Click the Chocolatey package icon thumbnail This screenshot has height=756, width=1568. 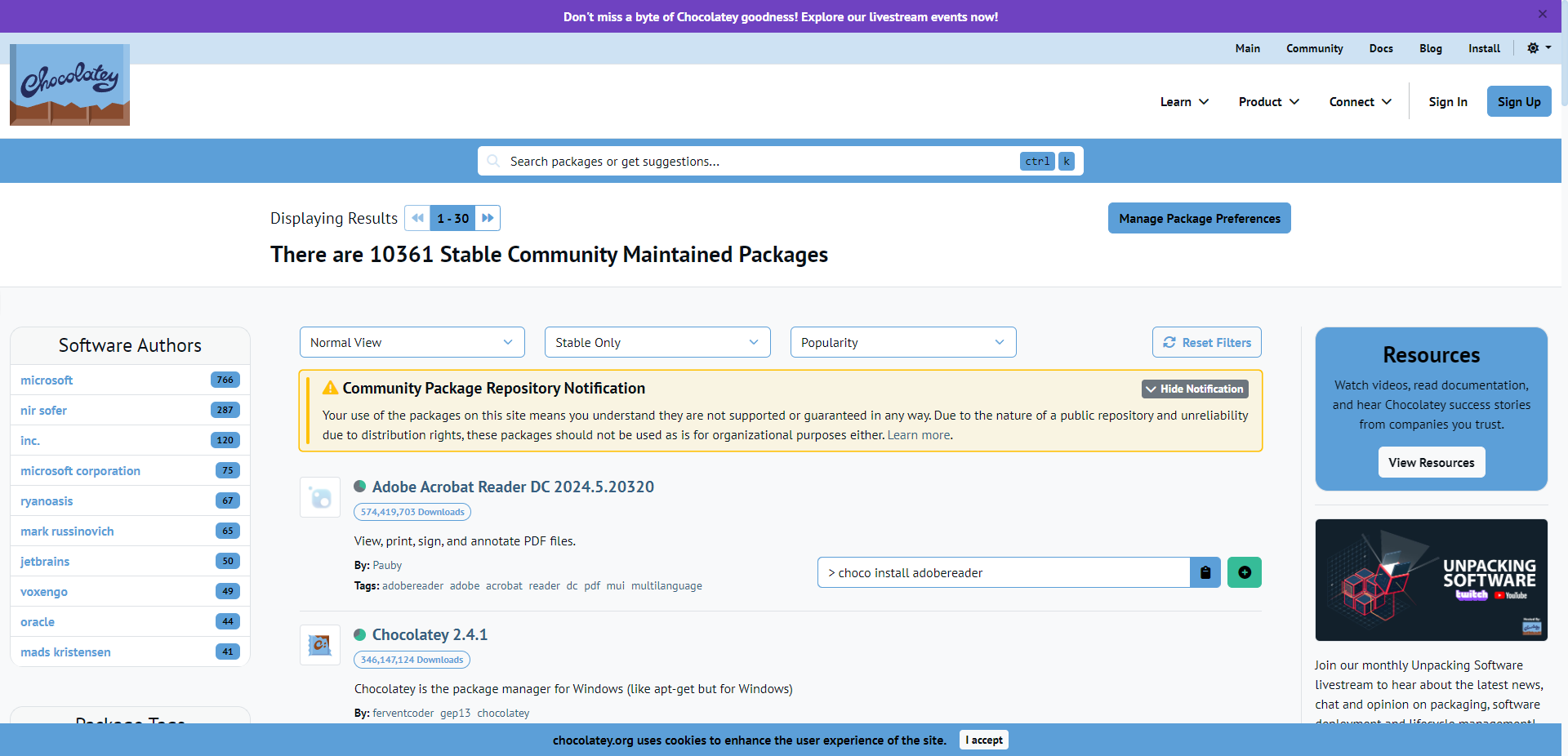pos(320,645)
